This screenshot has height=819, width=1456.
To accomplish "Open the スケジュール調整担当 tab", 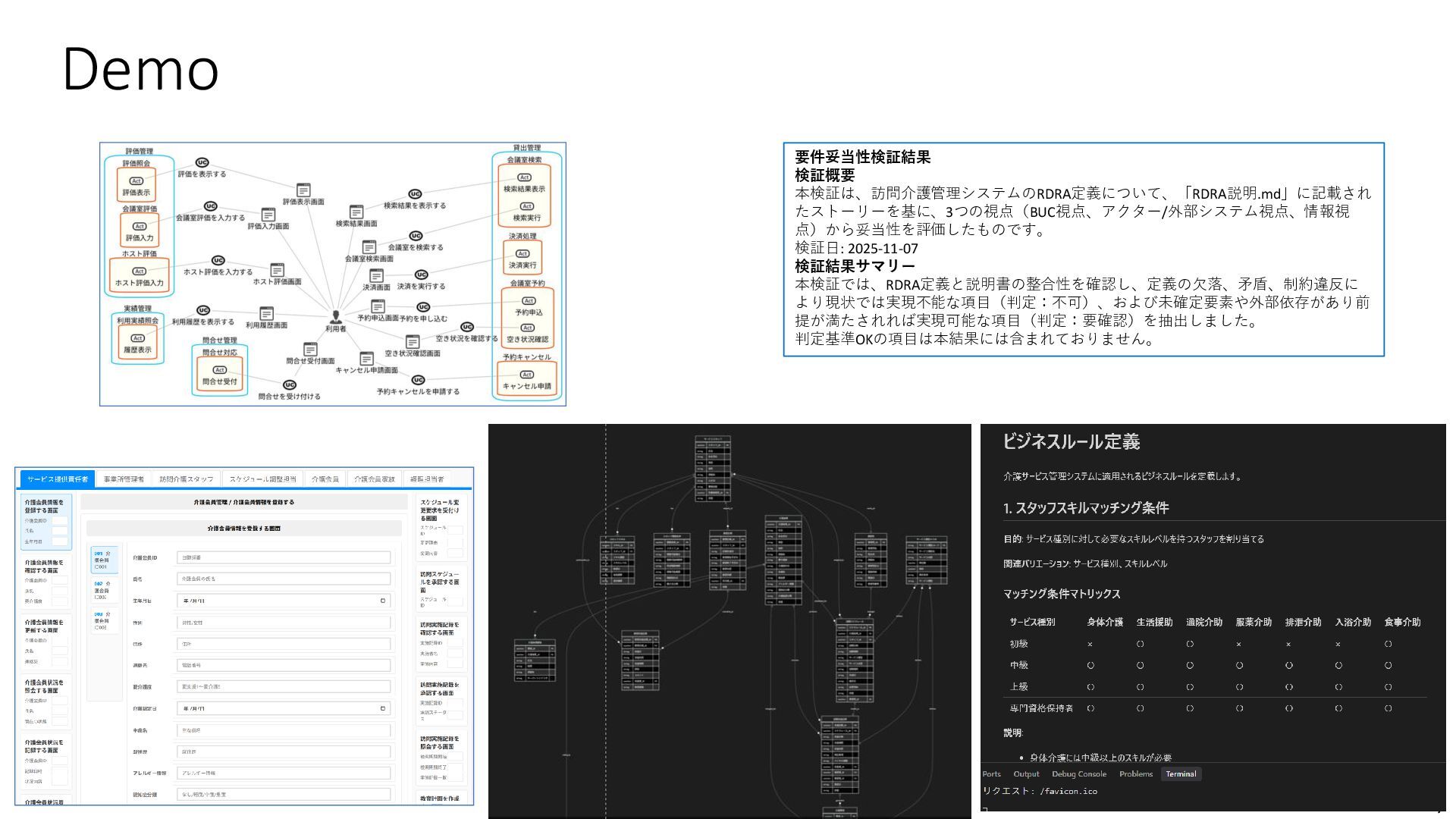I will [x=262, y=479].
